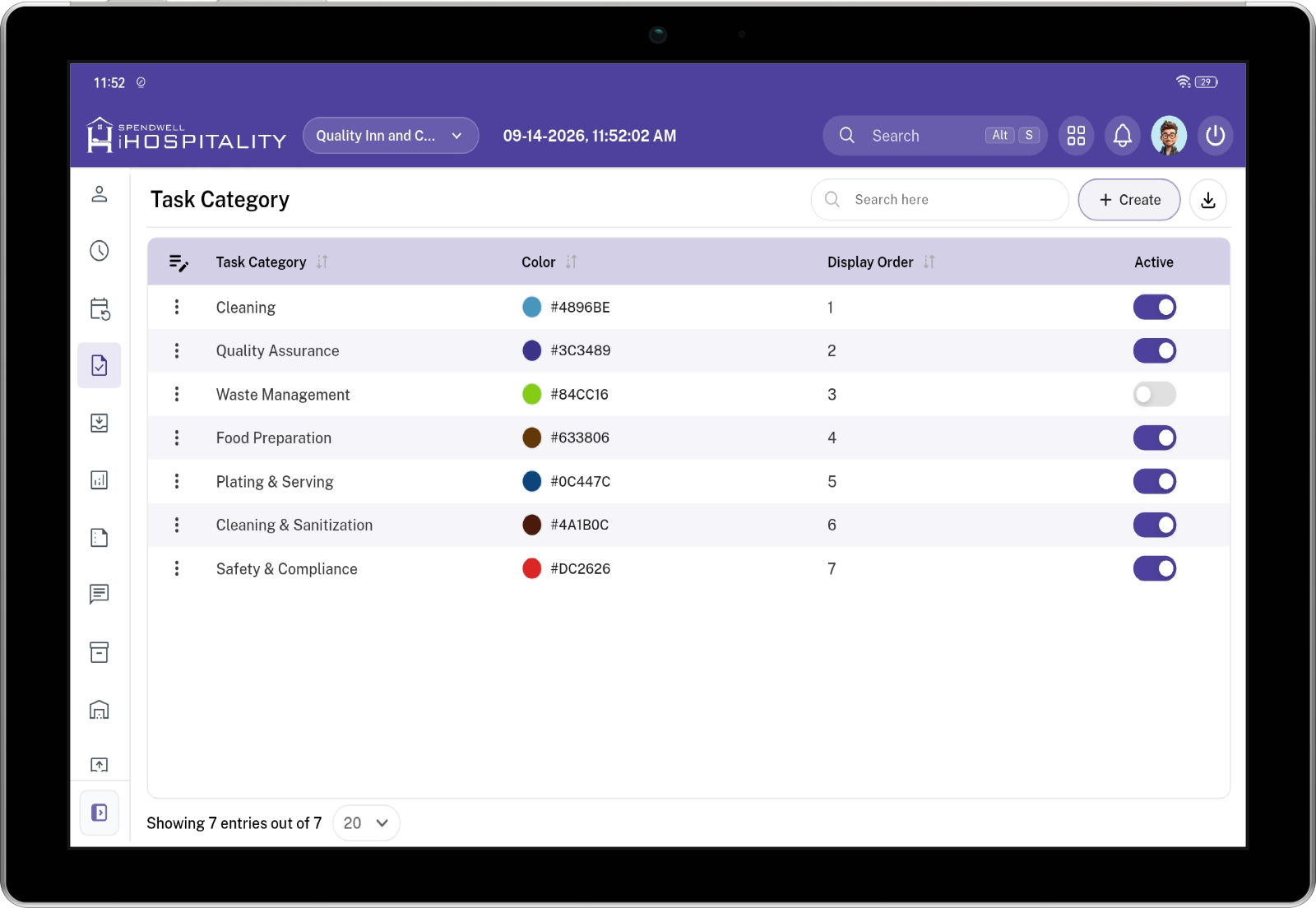Viewport: 1316px width, 908px height.
Task: Open the page size 20 dropdown
Action: coord(366,823)
